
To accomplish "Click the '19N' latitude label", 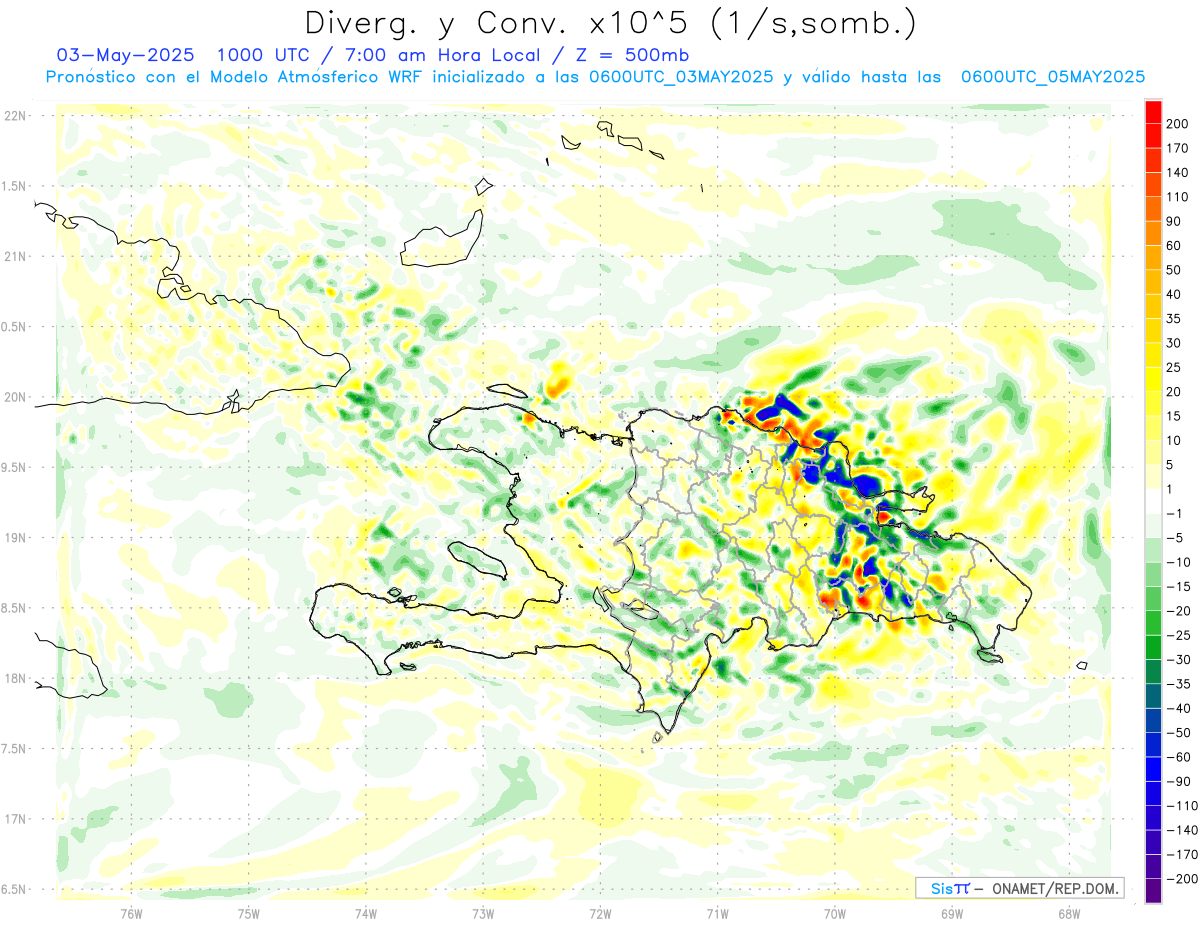I will pyautogui.click(x=14, y=538).
